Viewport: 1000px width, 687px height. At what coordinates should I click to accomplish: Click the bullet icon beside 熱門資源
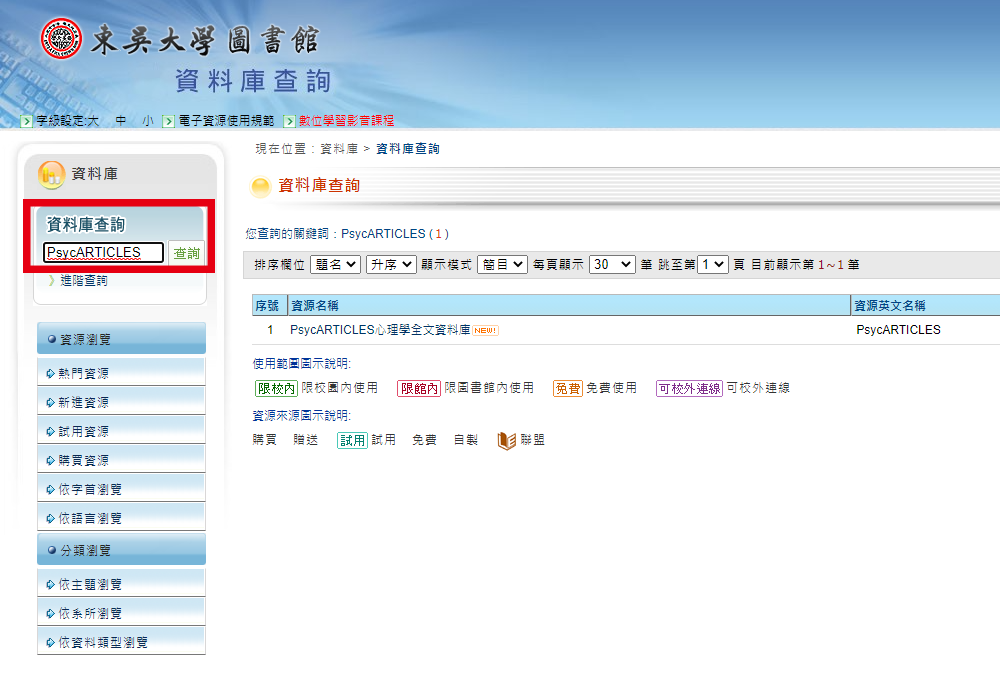tap(50, 374)
